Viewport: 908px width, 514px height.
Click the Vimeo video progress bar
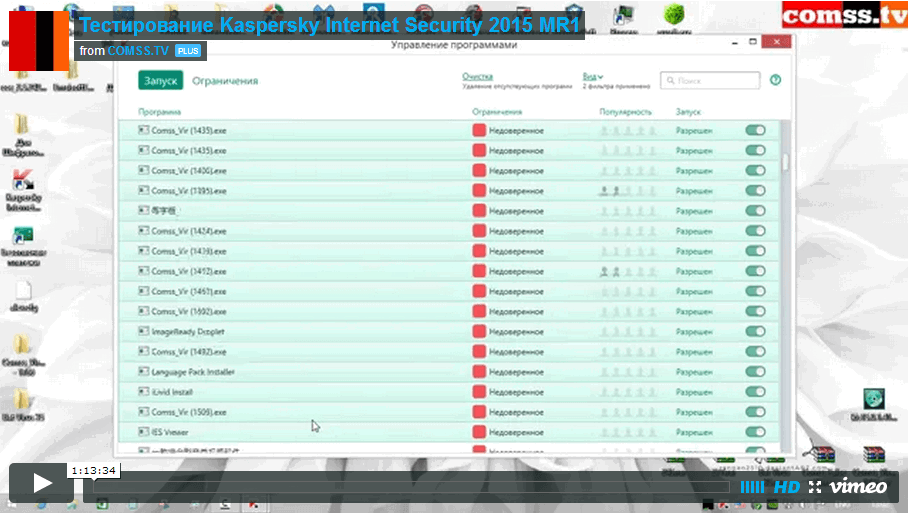(x=411, y=487)
